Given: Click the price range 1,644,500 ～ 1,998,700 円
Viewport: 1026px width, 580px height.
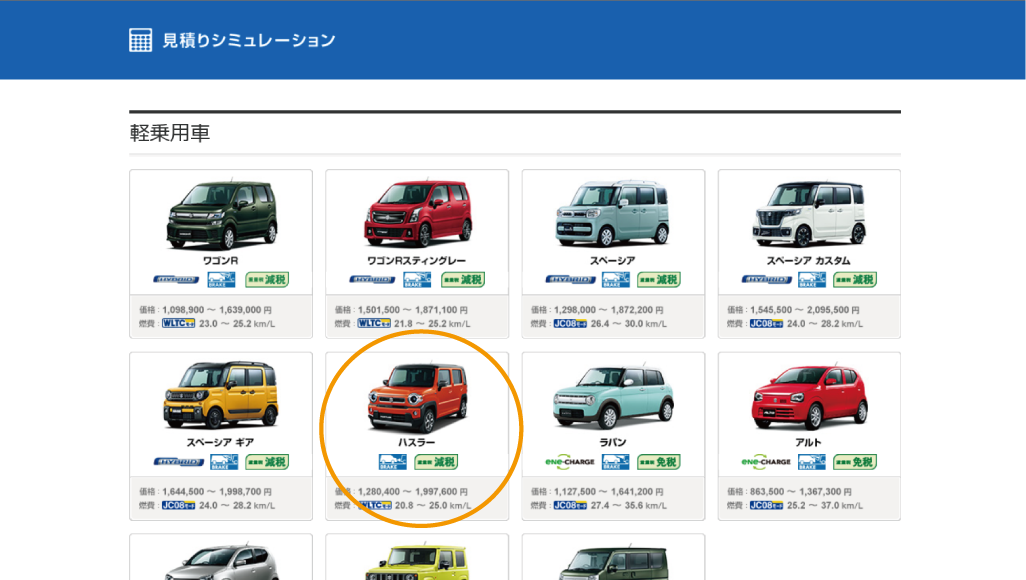Looking at the screenshot, I should (217, 492).
